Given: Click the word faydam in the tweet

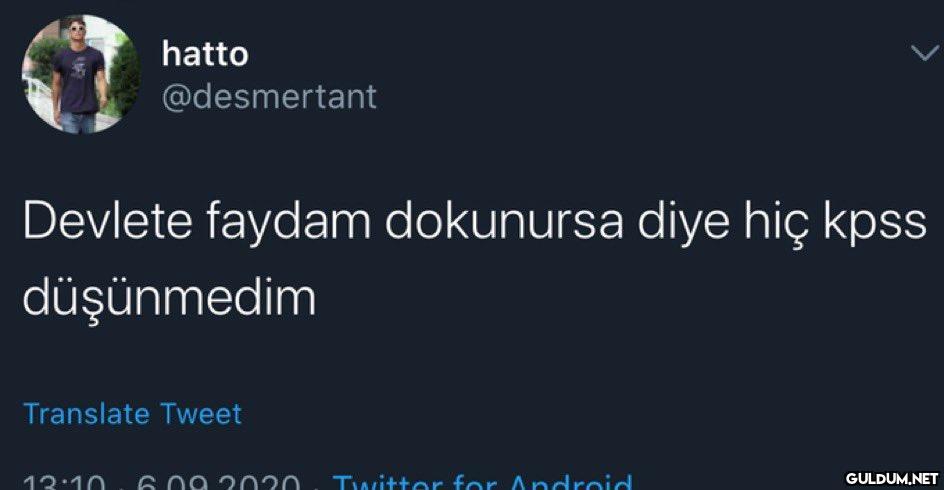Looking at the screenshot, I should (289, 224).
